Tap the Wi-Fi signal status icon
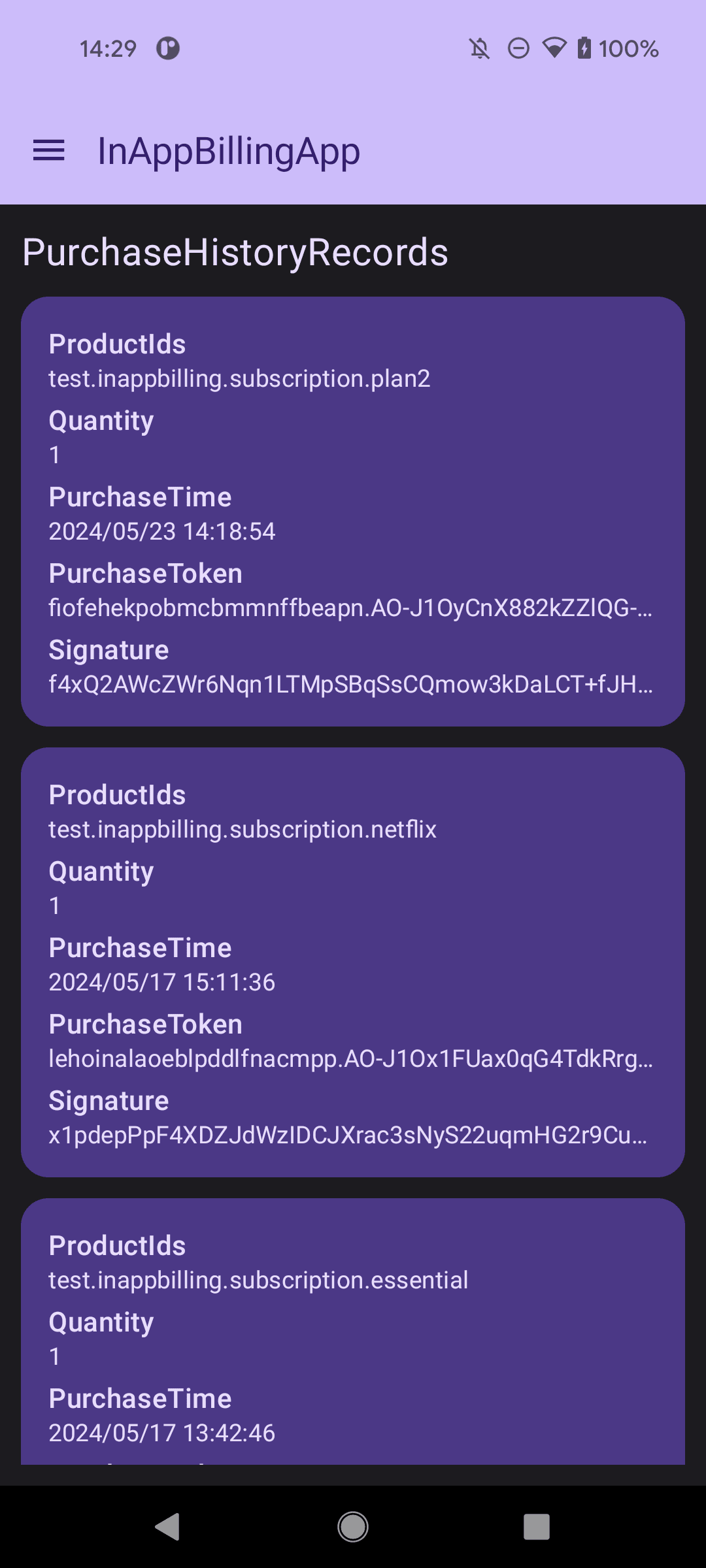Screen dimensions: 706x1568 pyautogui.click(x=554, y=48)
